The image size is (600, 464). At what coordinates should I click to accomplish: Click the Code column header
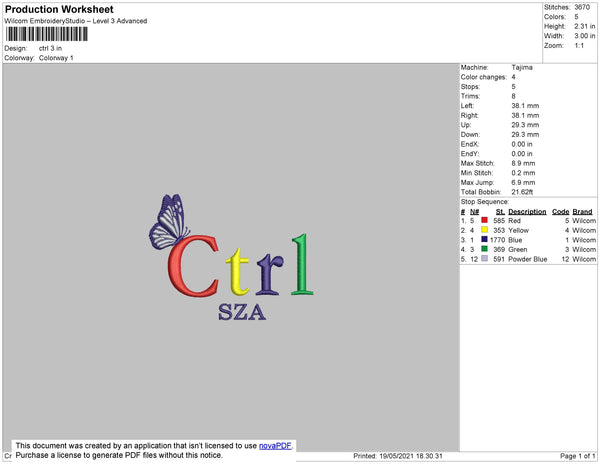point(561,212)
